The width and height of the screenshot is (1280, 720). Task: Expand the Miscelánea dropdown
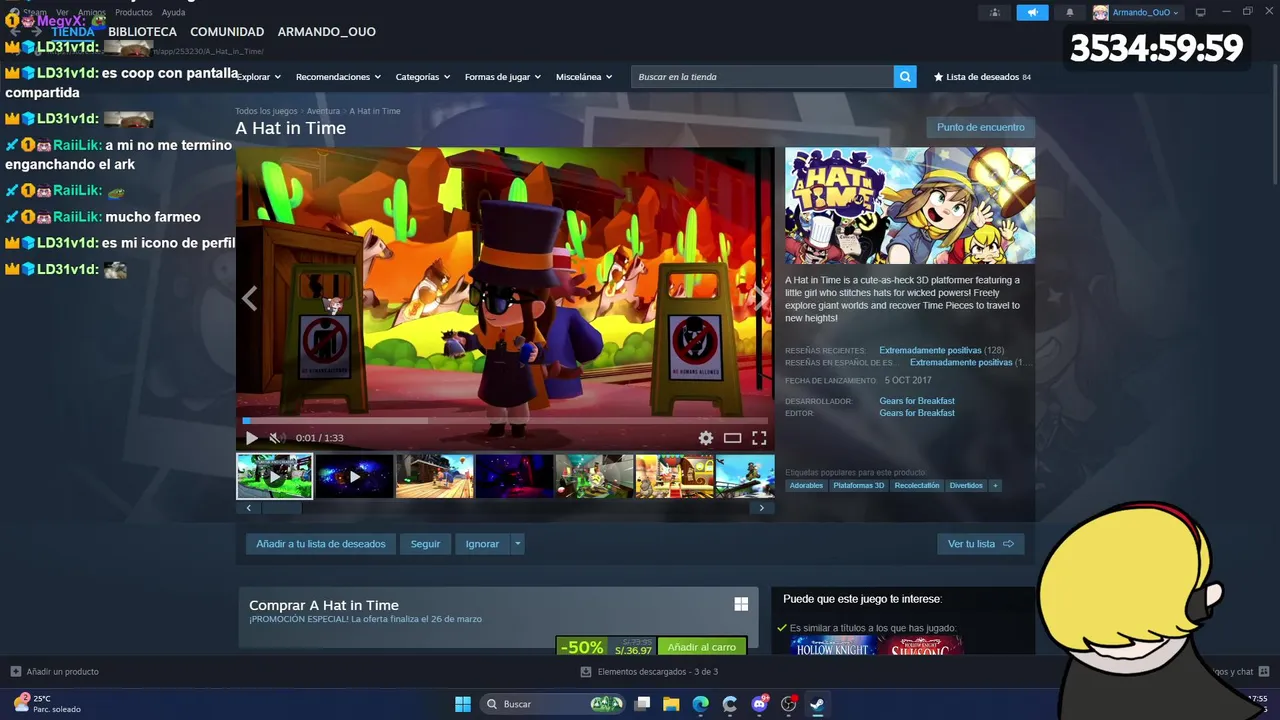tap(584, 77)
